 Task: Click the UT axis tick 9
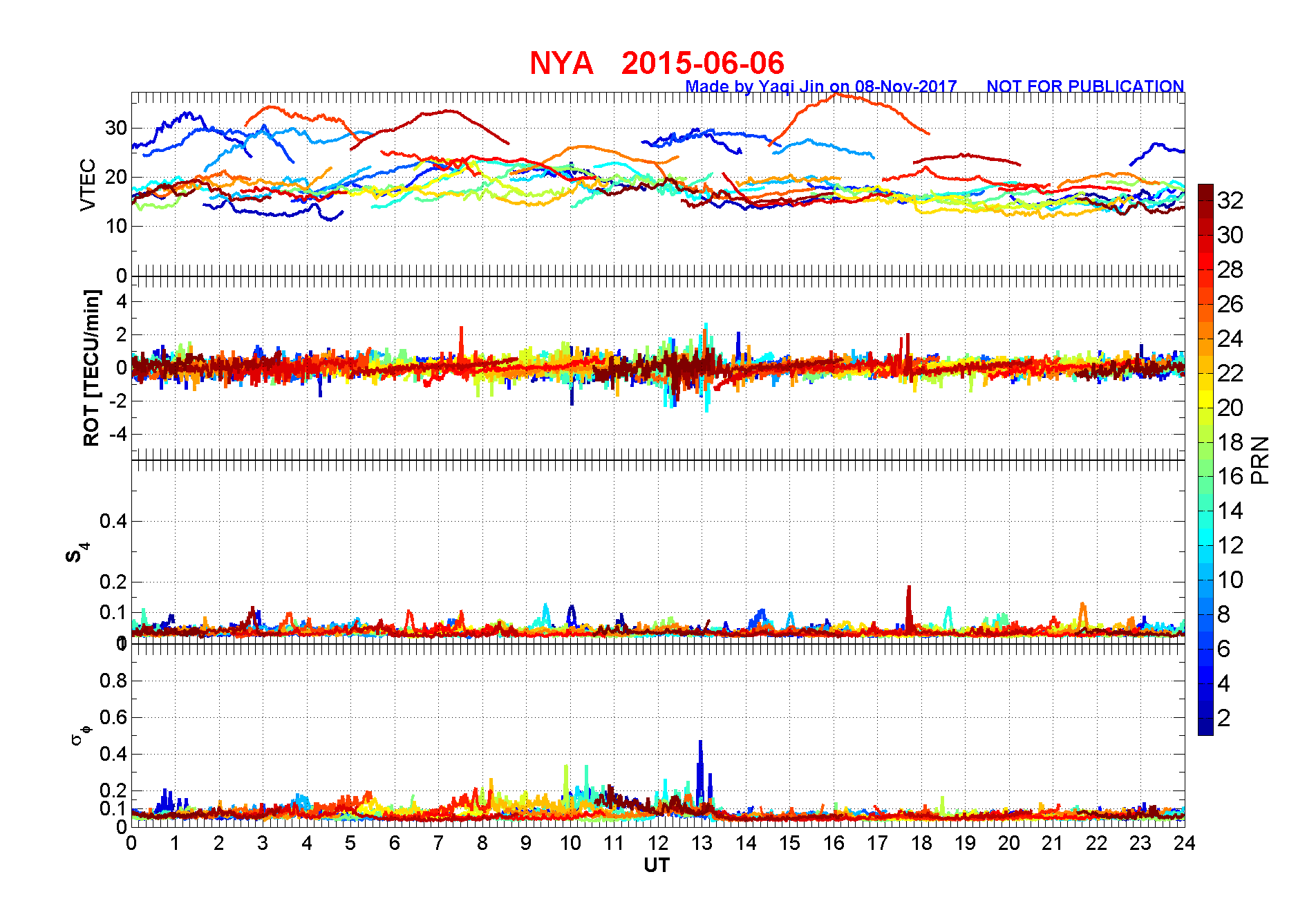click(526, 843)
